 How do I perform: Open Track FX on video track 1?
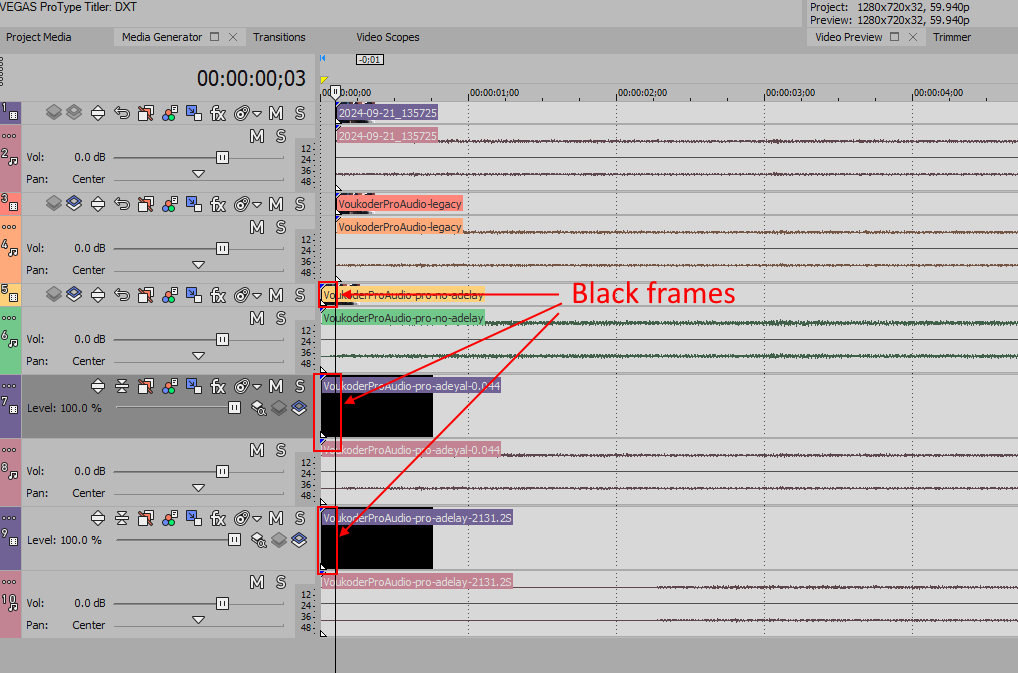217,113
